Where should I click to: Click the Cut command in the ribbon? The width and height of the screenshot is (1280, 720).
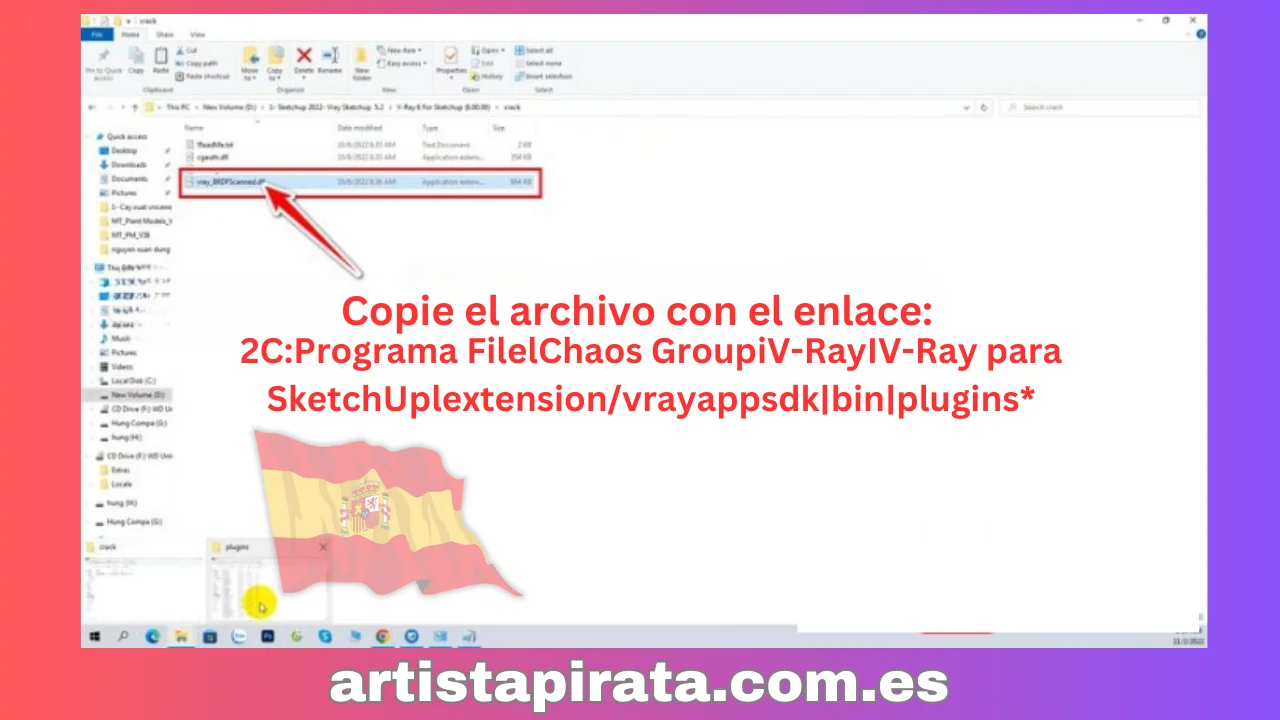187,50
